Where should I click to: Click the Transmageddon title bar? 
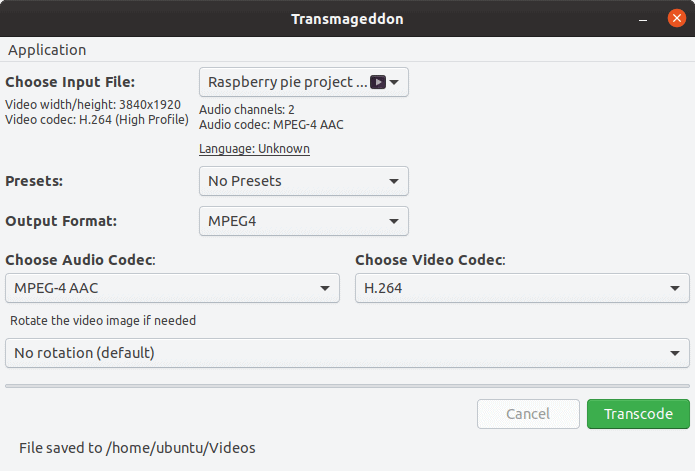coord(347,19)
